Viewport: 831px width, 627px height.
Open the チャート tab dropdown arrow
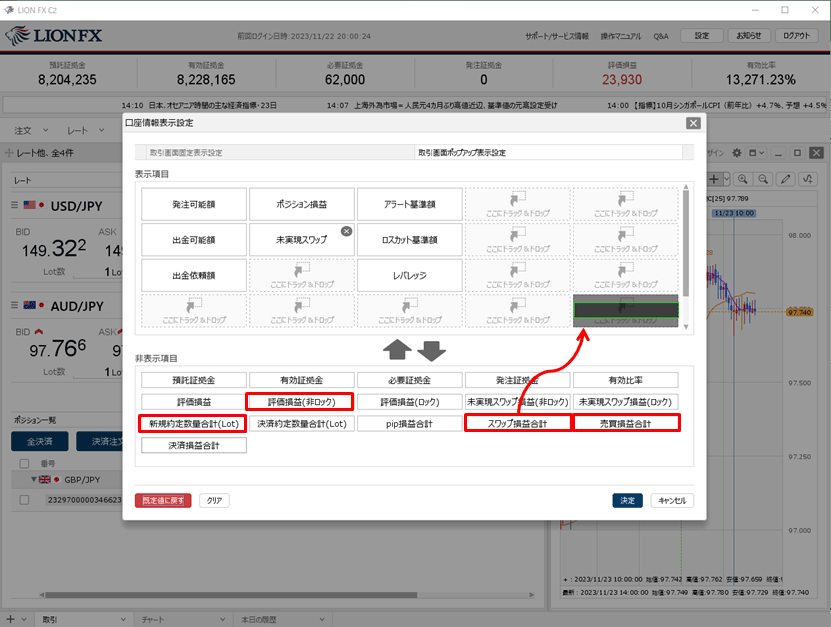point(223,619)
